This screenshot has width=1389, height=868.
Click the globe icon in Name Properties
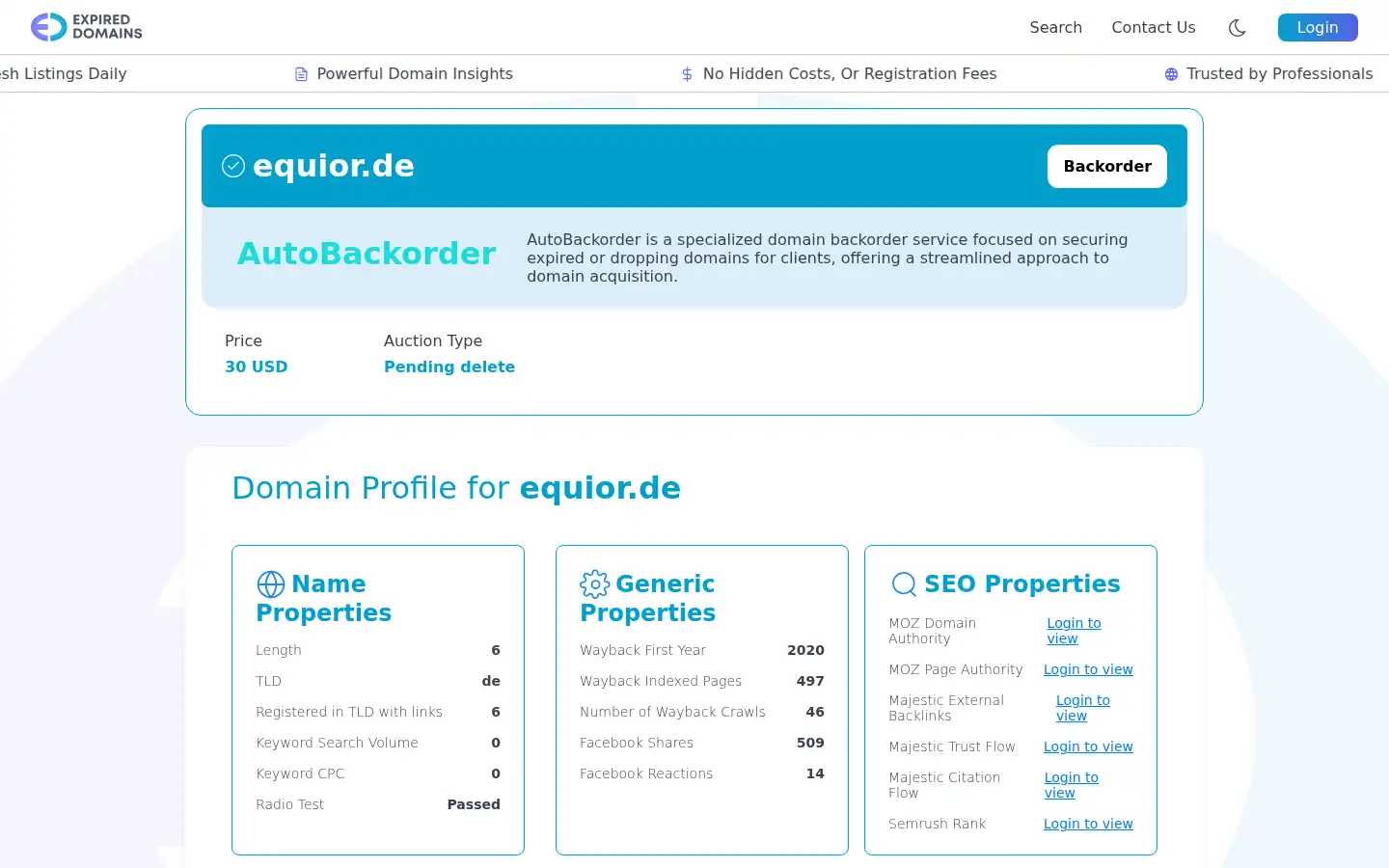[271, 584]
